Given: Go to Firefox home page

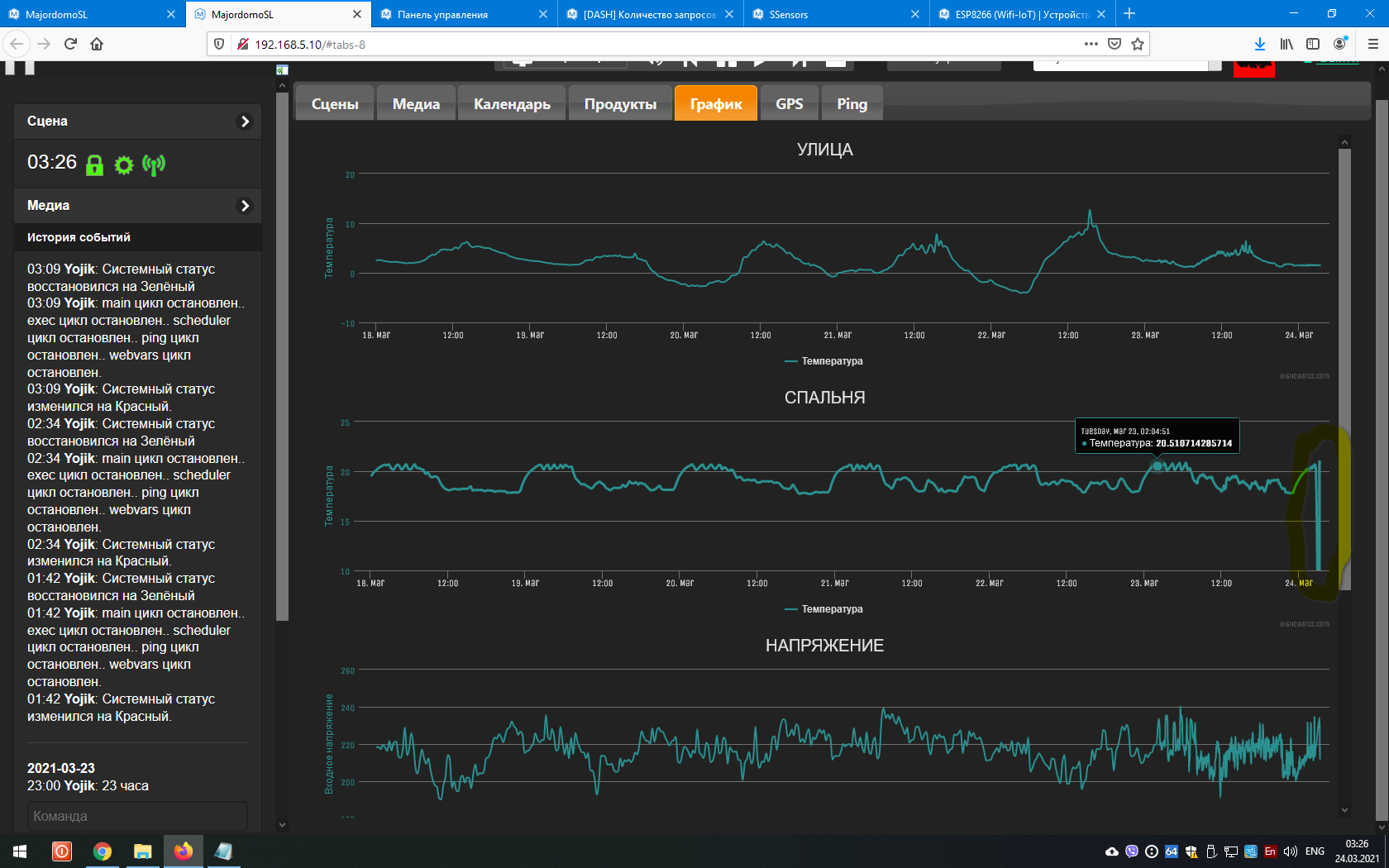Looking at the screenshot, I should 97,45.
